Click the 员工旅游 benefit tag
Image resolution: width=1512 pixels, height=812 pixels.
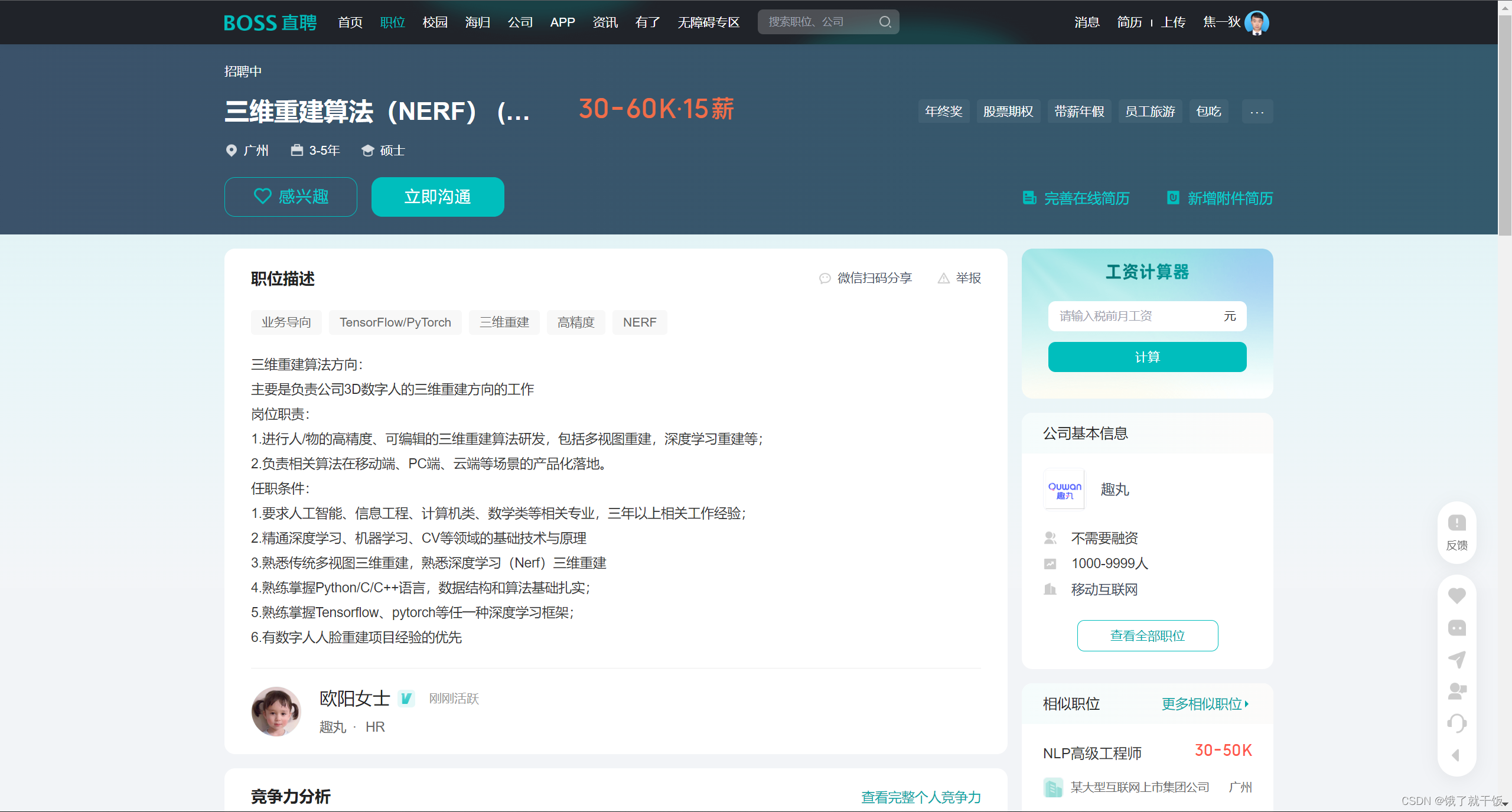(x=1150, y=112)
